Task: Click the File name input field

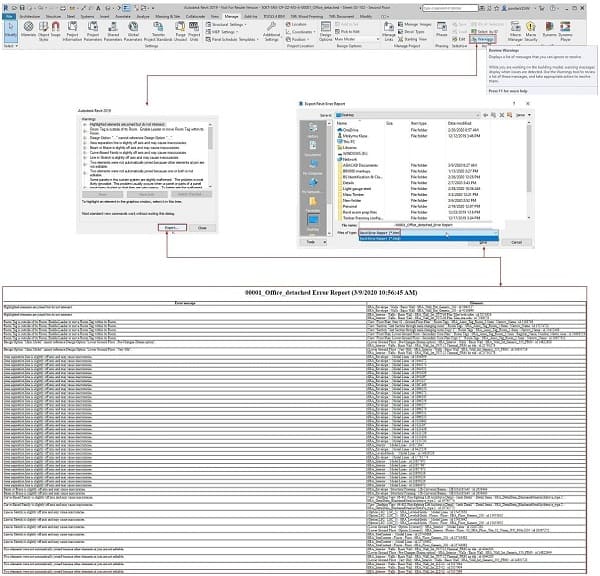Action: [x=428, y=225]
